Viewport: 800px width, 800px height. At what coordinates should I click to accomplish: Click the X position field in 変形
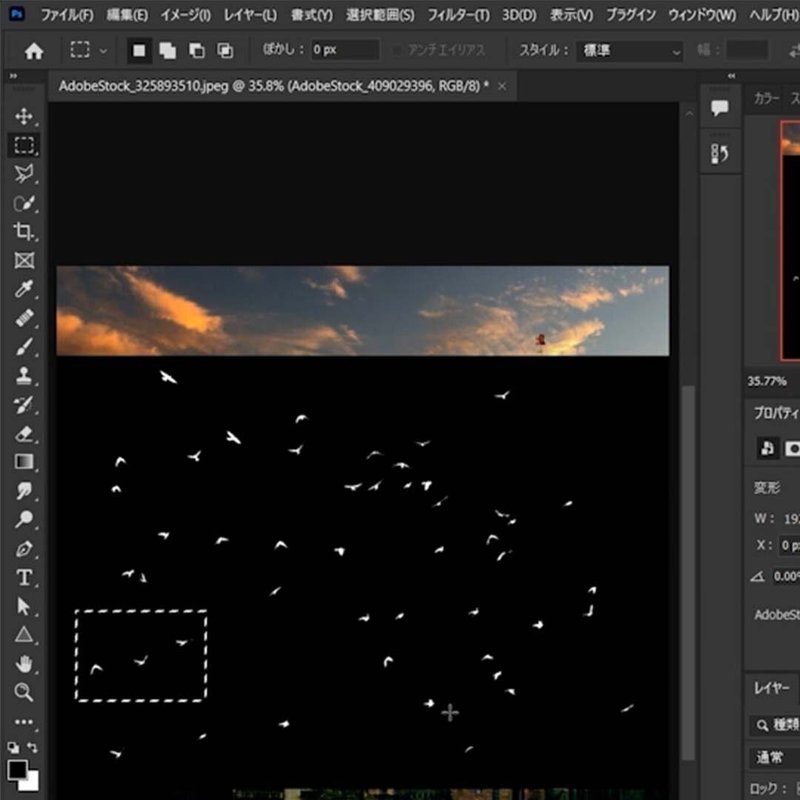click(x=789, y=545)
